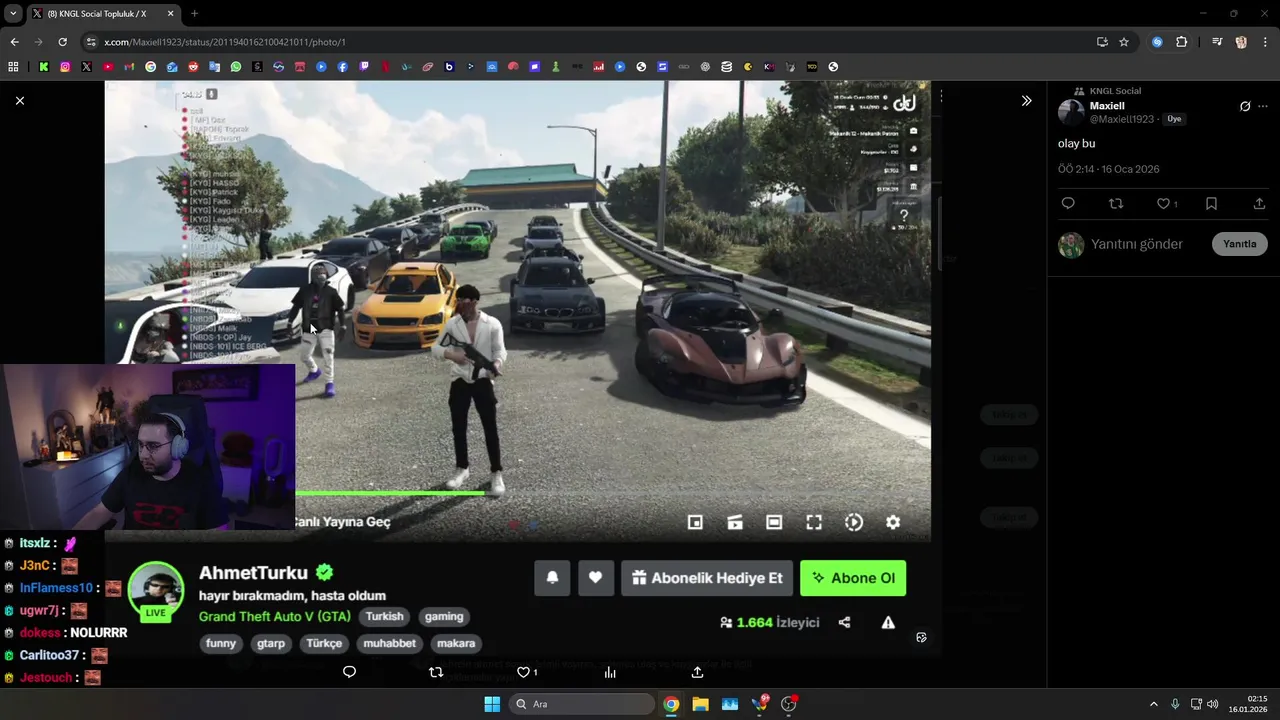Open a new browser tab

(x=194, y=14)
